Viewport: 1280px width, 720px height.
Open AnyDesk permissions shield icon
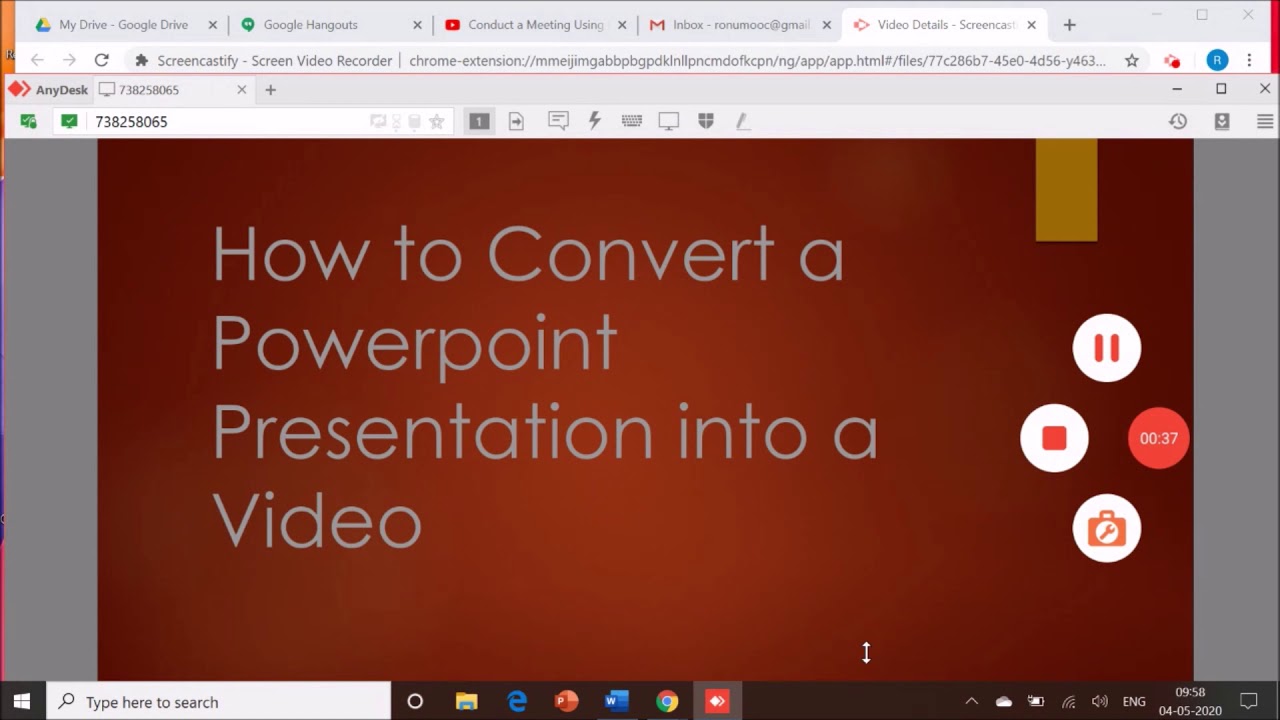pyautogui.click(x=706, y=121)
